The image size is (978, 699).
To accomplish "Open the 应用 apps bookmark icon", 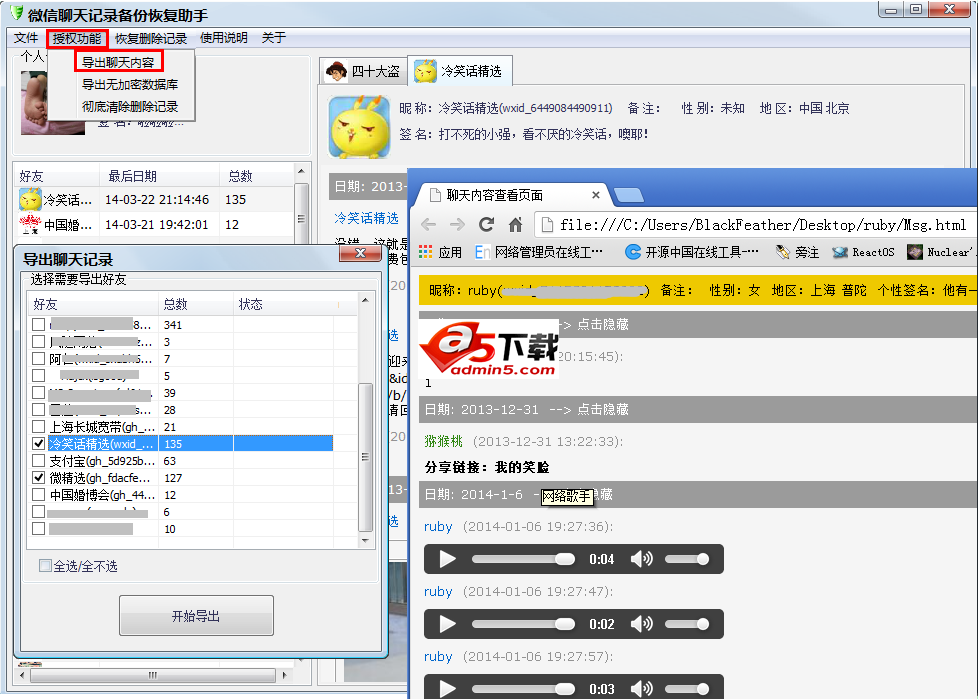I will point(427,252).
